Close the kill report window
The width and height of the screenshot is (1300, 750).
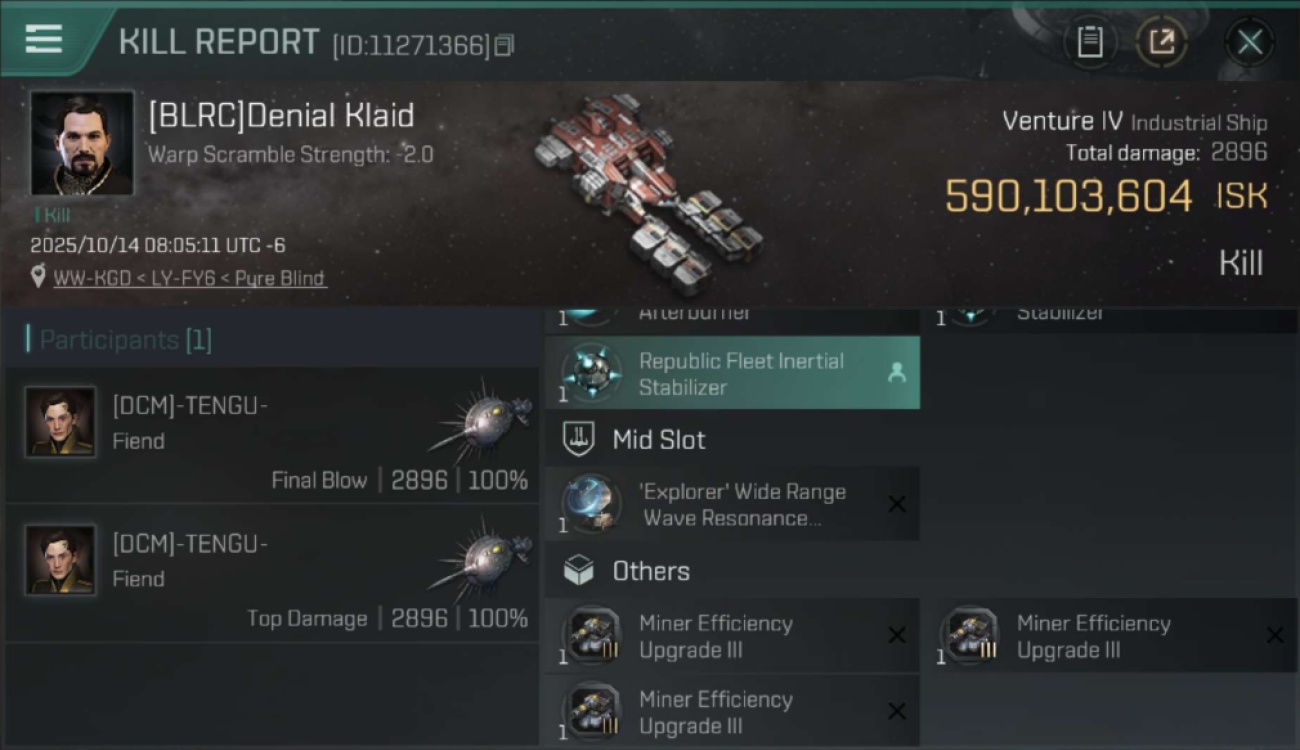pos(1249,42)
